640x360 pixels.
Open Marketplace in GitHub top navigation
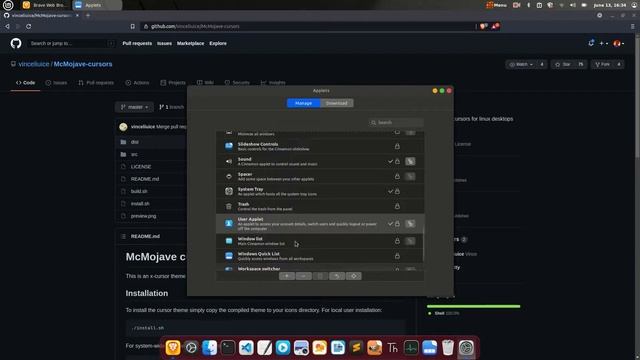coord(190,43)
